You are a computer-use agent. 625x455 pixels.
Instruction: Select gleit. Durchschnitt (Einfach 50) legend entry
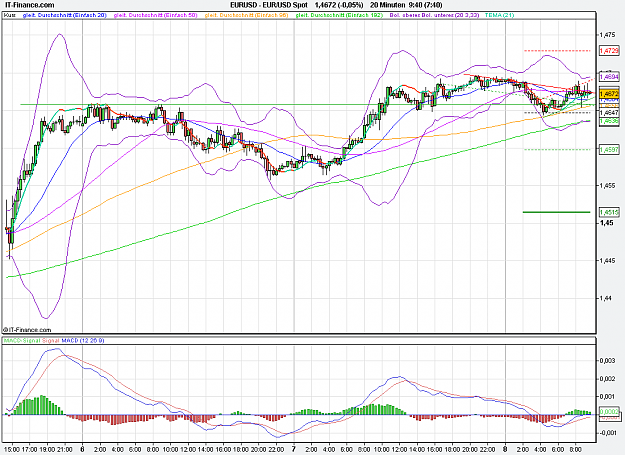click(155, 15)
